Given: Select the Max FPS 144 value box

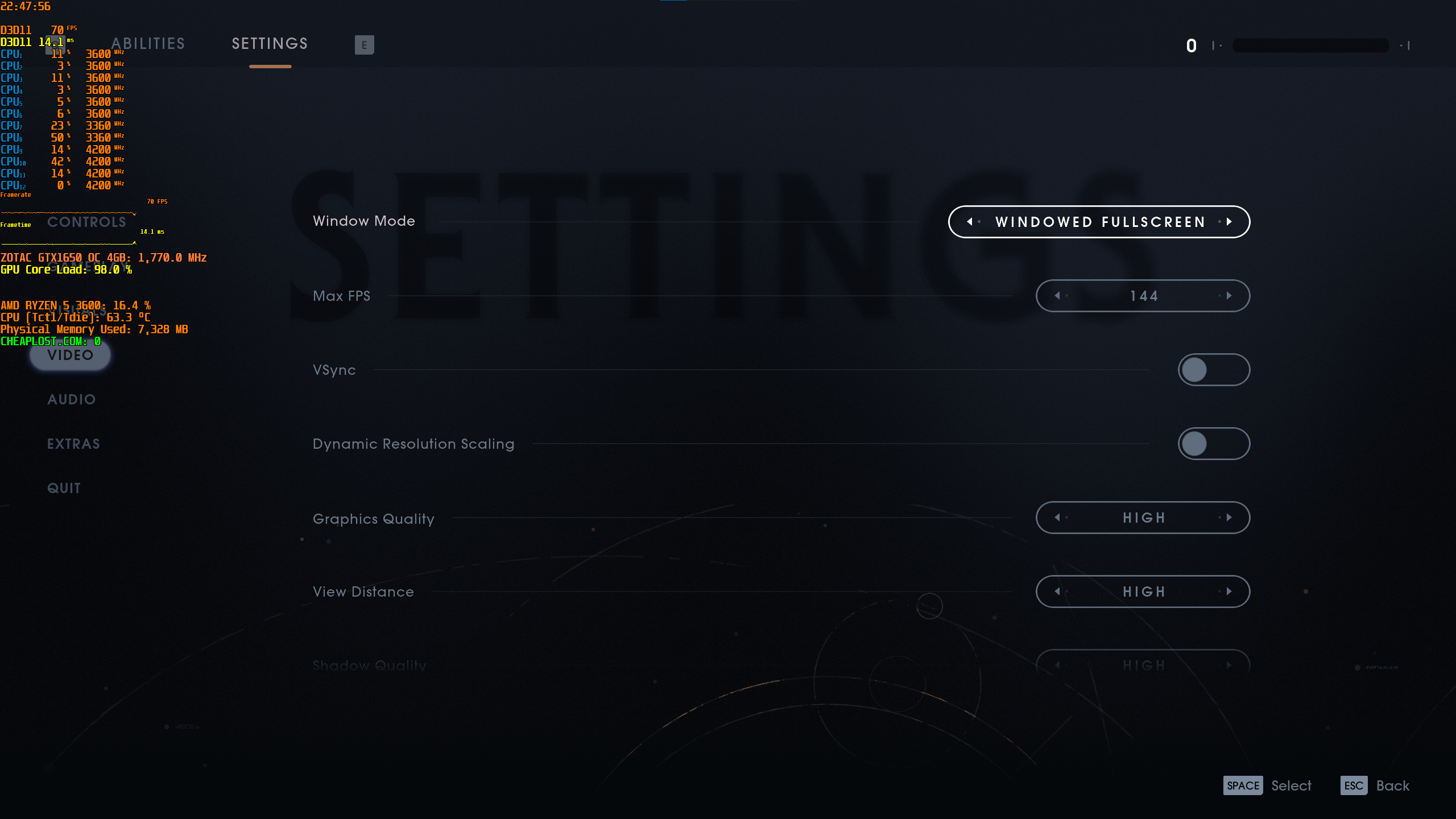Looking at the screenshot, I should click(1143, 296).
